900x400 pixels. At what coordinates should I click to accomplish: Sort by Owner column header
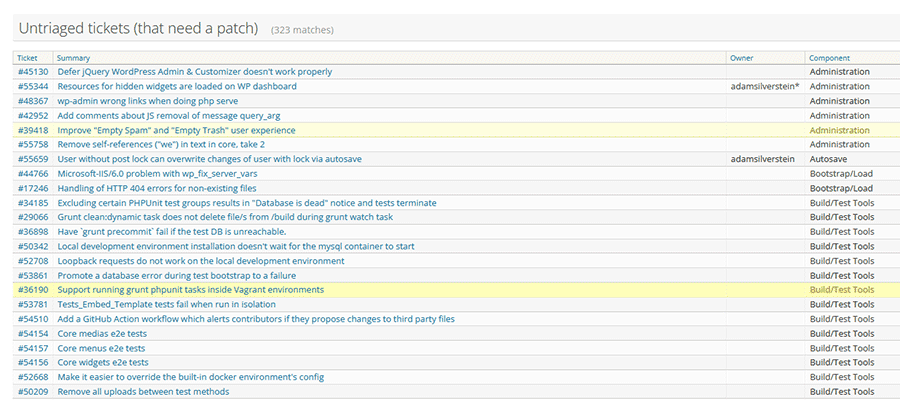pyautogui.click(x=742, y=58)
